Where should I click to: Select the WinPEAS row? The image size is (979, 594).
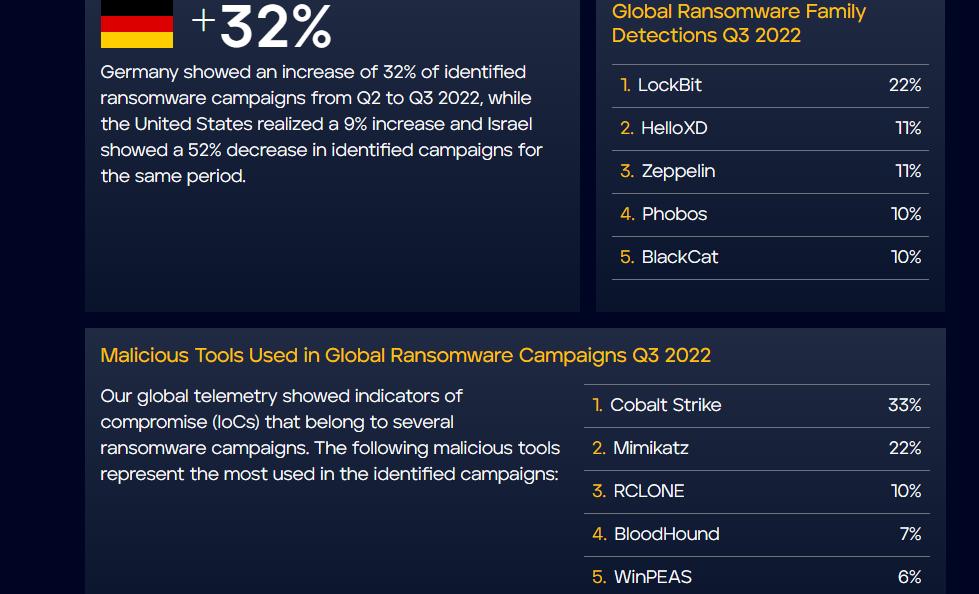[757, 577]
